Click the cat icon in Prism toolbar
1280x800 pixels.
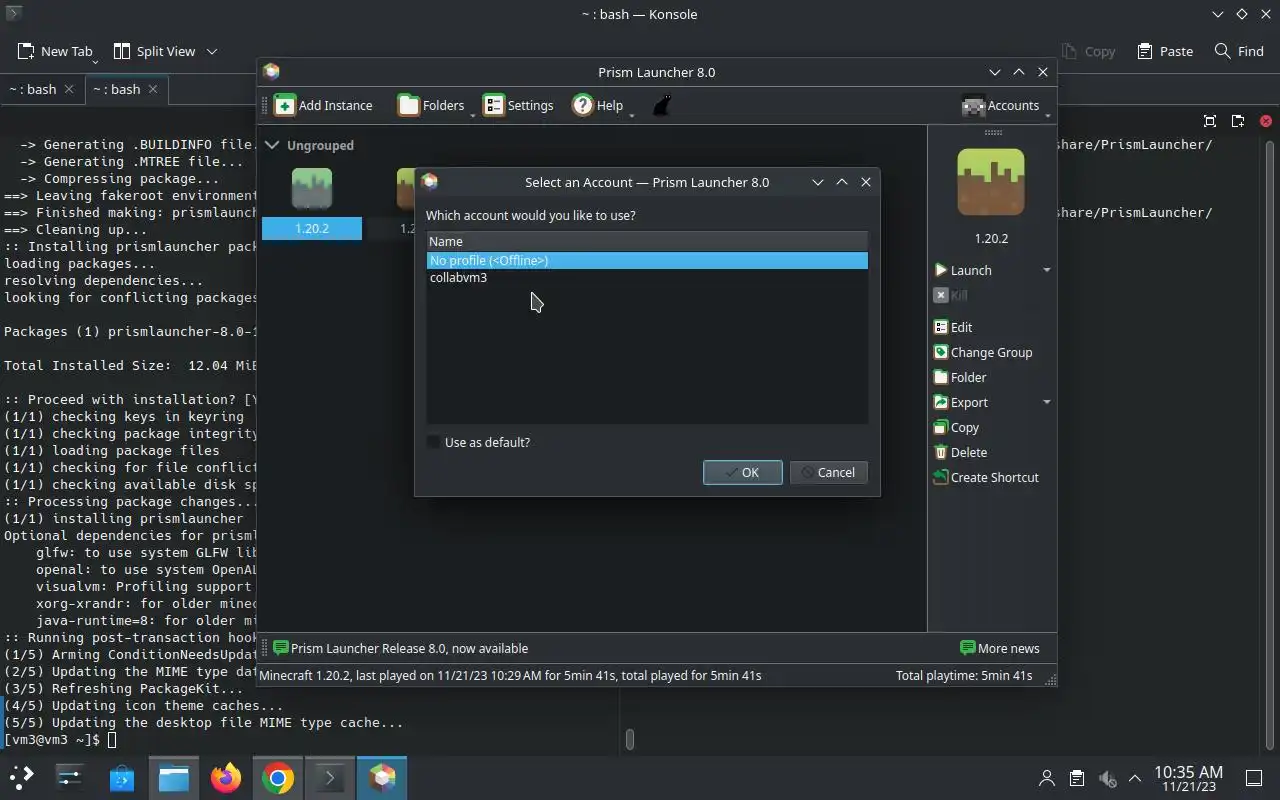(x=661, y=105)
